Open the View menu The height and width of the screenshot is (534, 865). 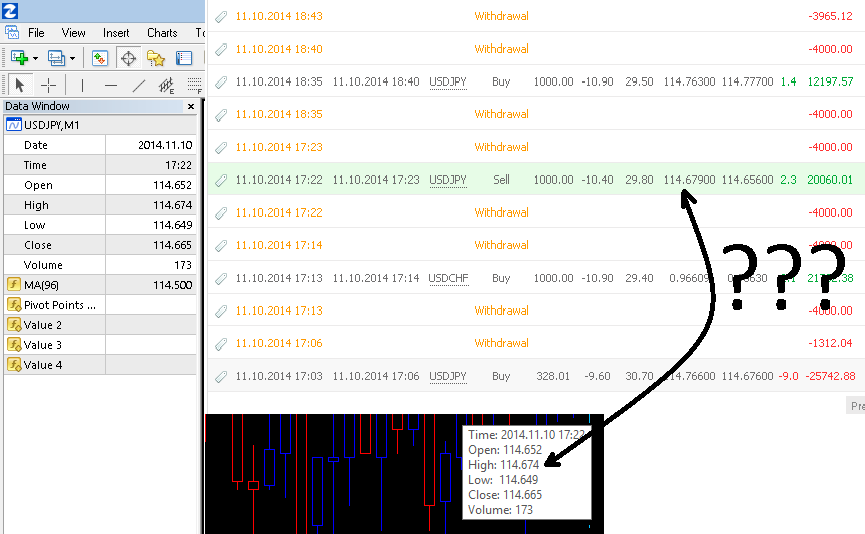coord(73,33)
